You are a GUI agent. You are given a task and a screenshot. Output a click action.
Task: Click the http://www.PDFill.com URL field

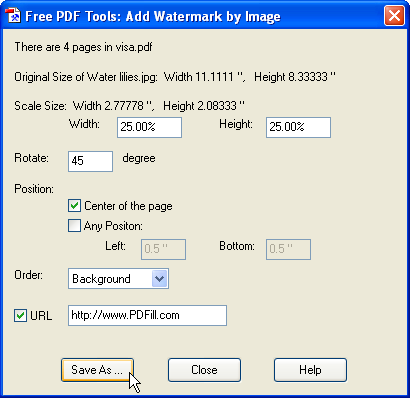point(147,315)
